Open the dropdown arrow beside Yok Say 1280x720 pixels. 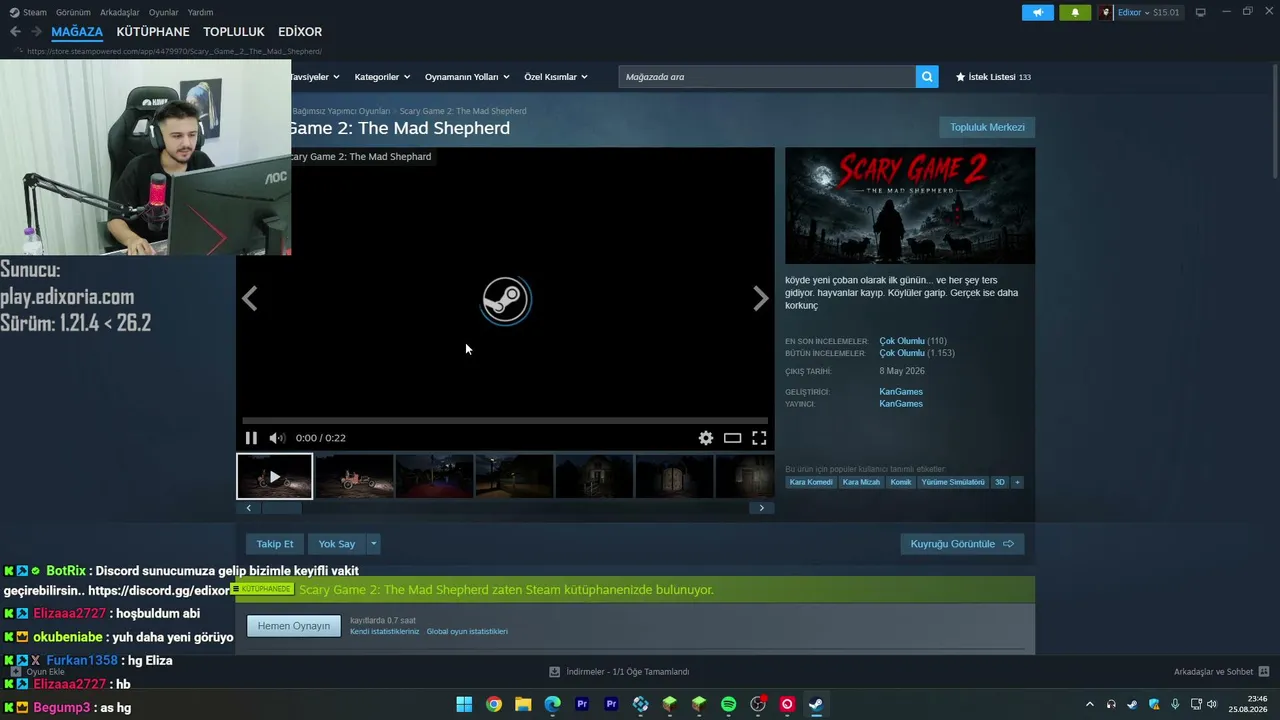[x=373, y=544]
